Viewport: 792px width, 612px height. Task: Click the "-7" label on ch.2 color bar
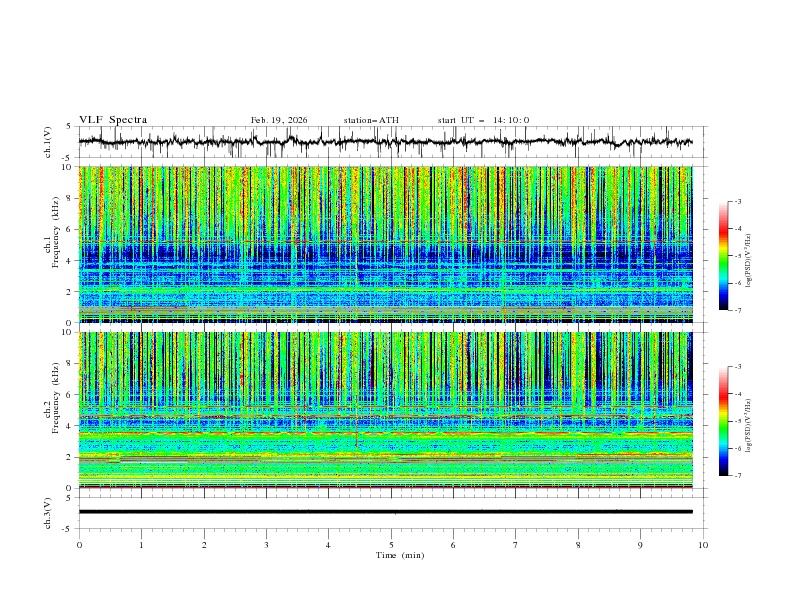coord(737,476)
